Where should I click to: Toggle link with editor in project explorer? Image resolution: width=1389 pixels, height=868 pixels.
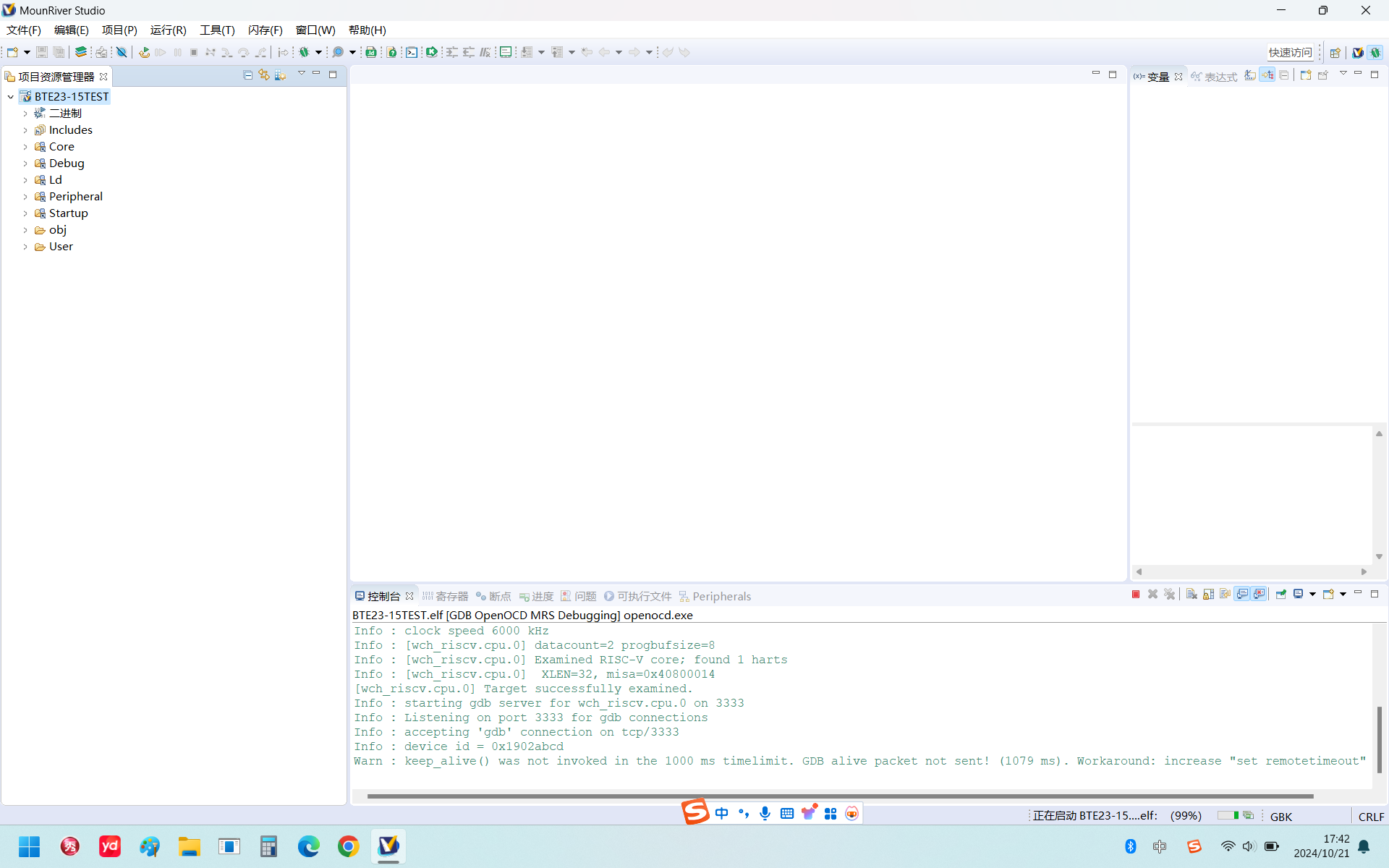(x=264, y=75)
